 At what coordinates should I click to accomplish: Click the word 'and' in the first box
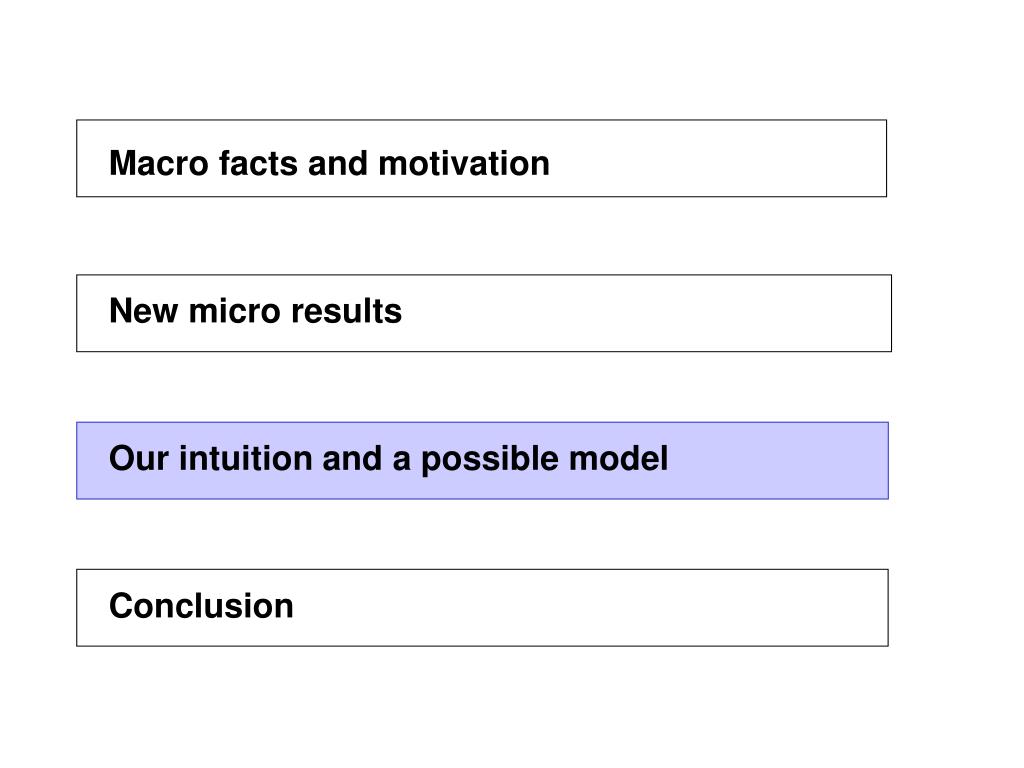[x=338, y=163]
